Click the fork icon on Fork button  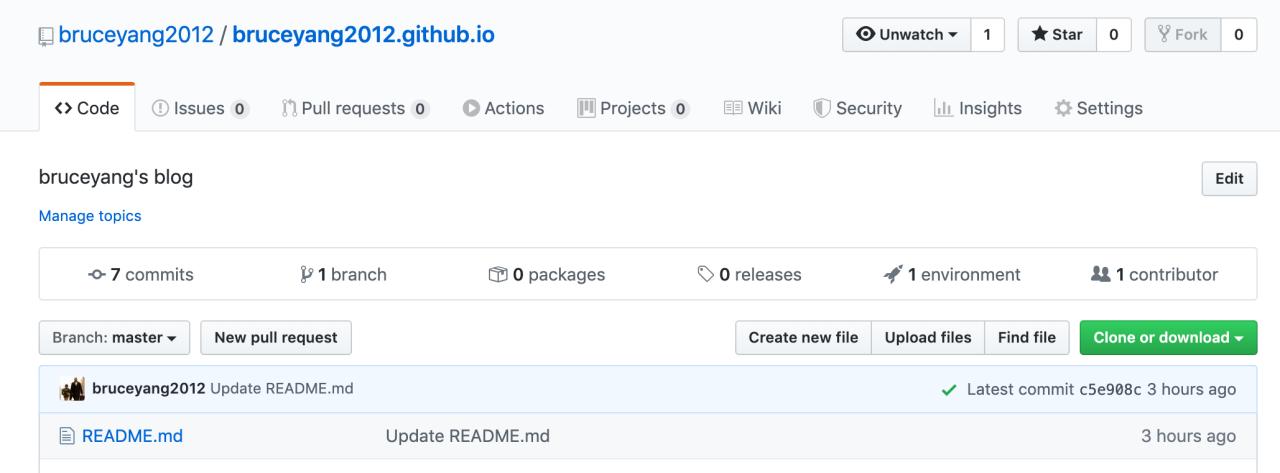(1163, 35)
